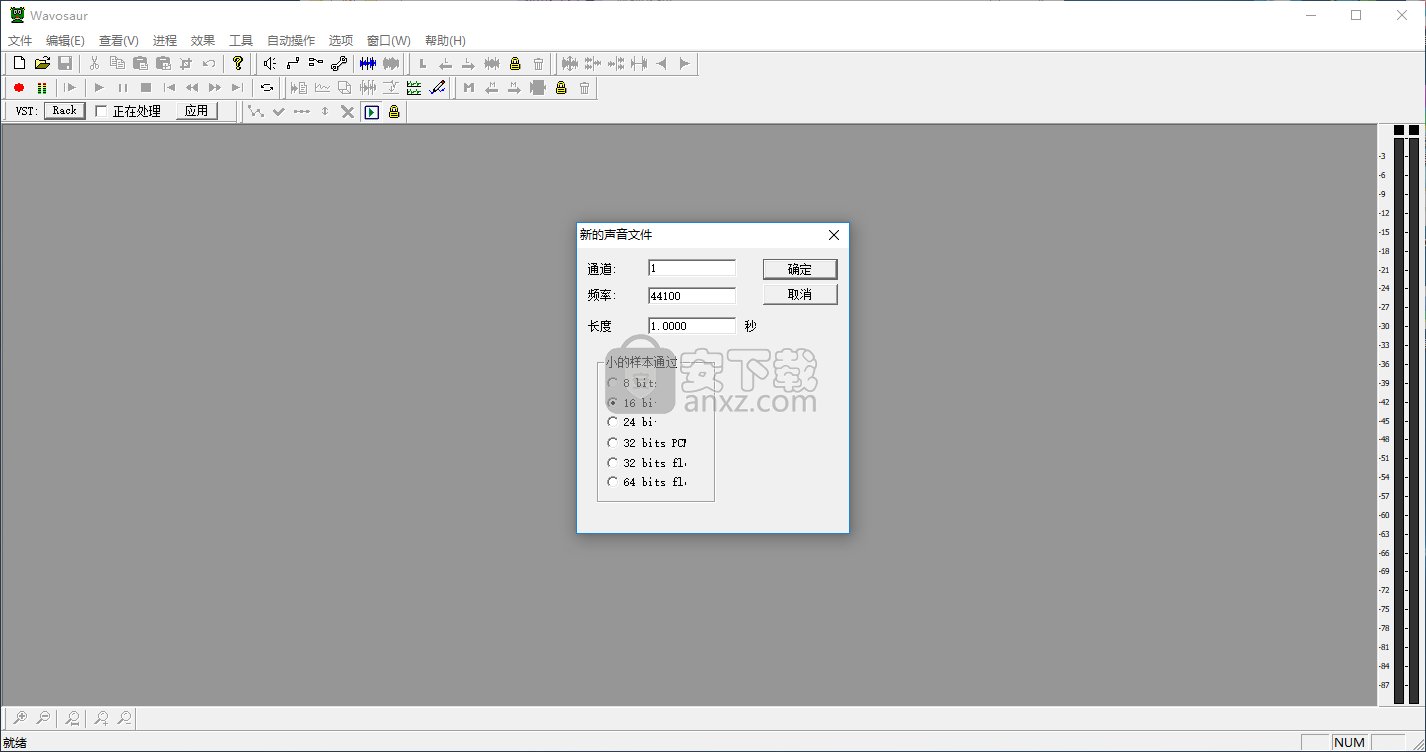Select the 16 bits radio option
1426x752 pixels.
613,403
